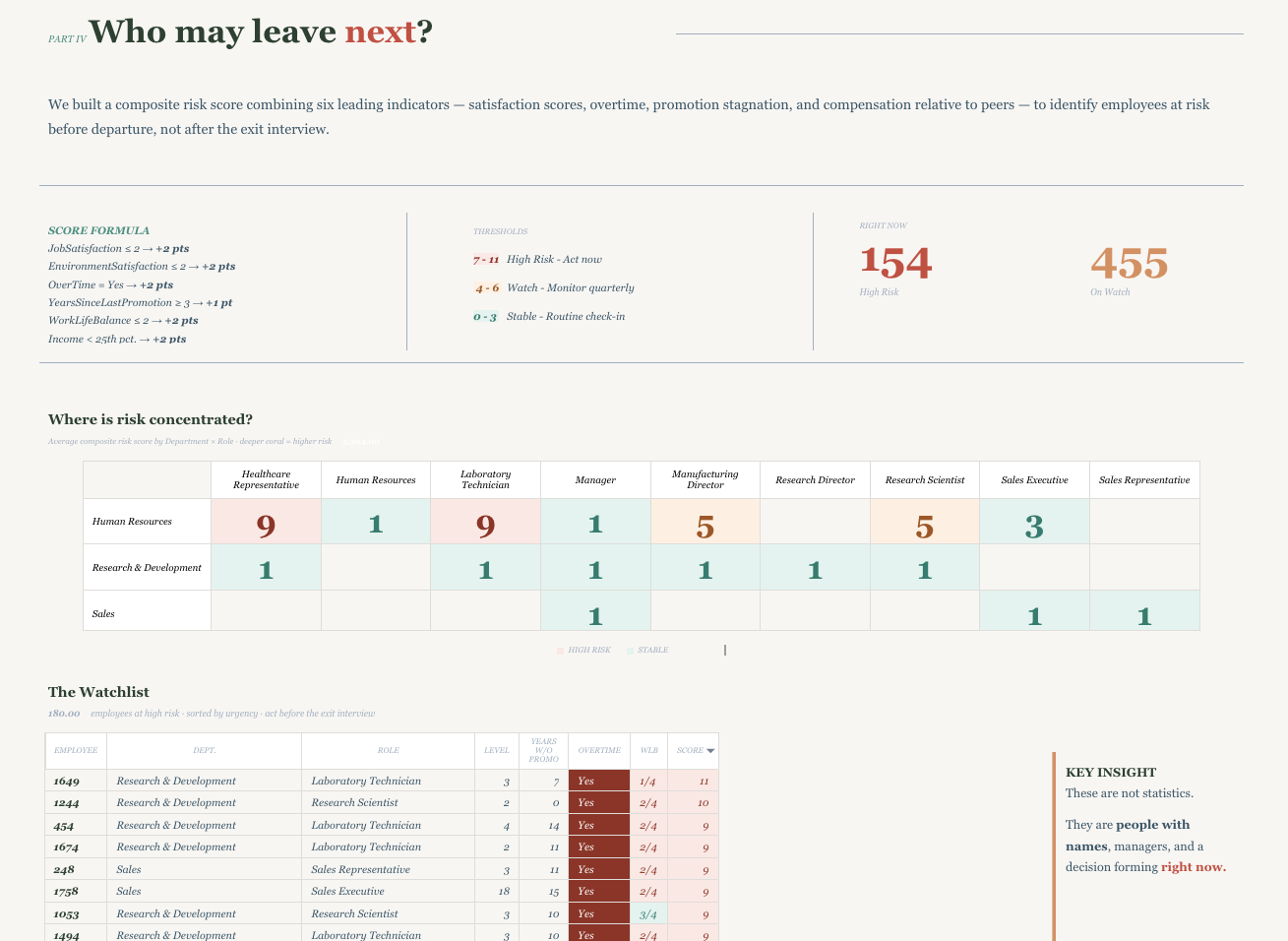Sort by YEARS W/O PROMO header
The height and width of the screenshot is (941, 1288).
[544, 751]
